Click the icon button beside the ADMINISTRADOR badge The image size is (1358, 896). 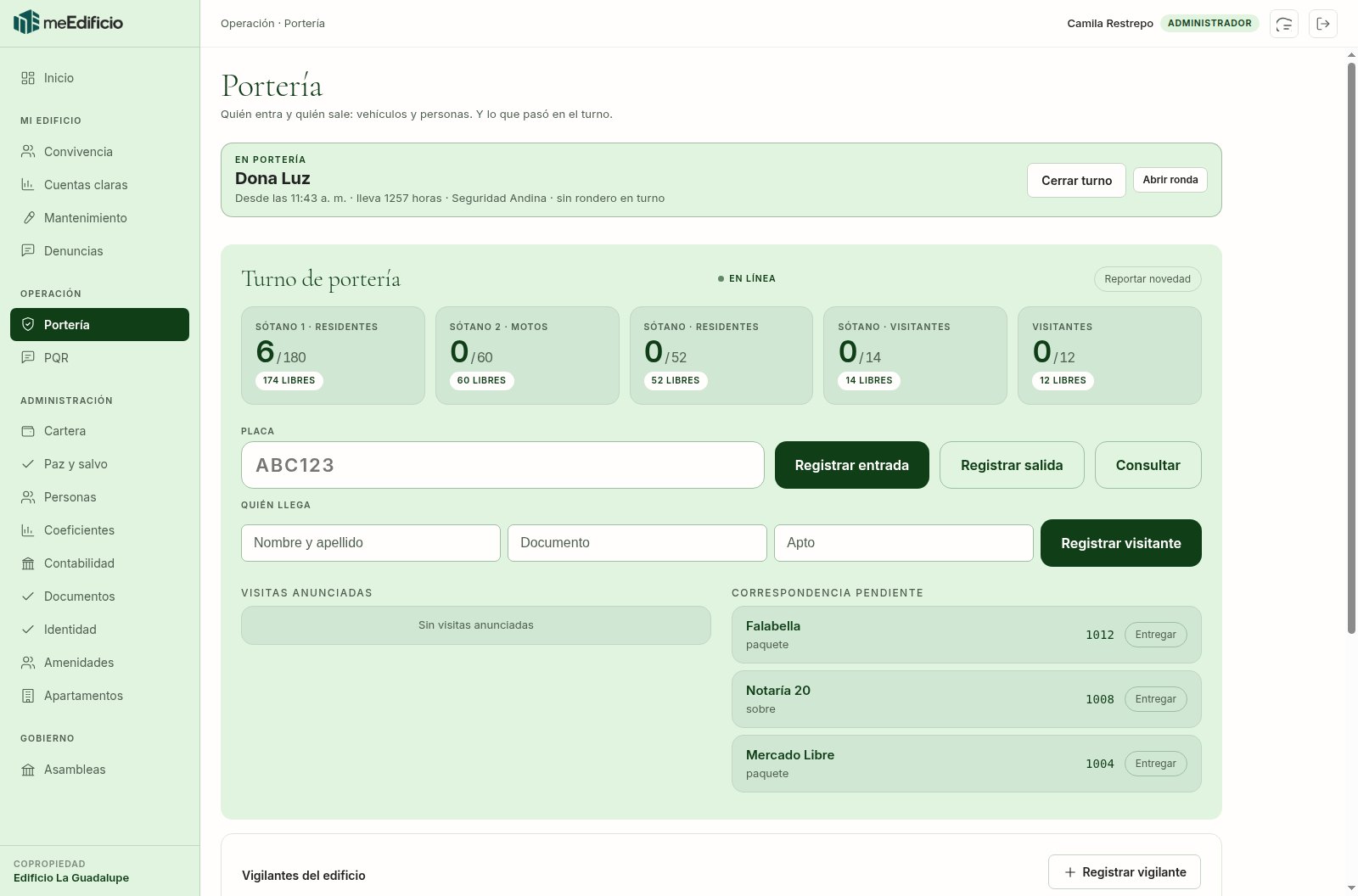(x=1284, y=24)
